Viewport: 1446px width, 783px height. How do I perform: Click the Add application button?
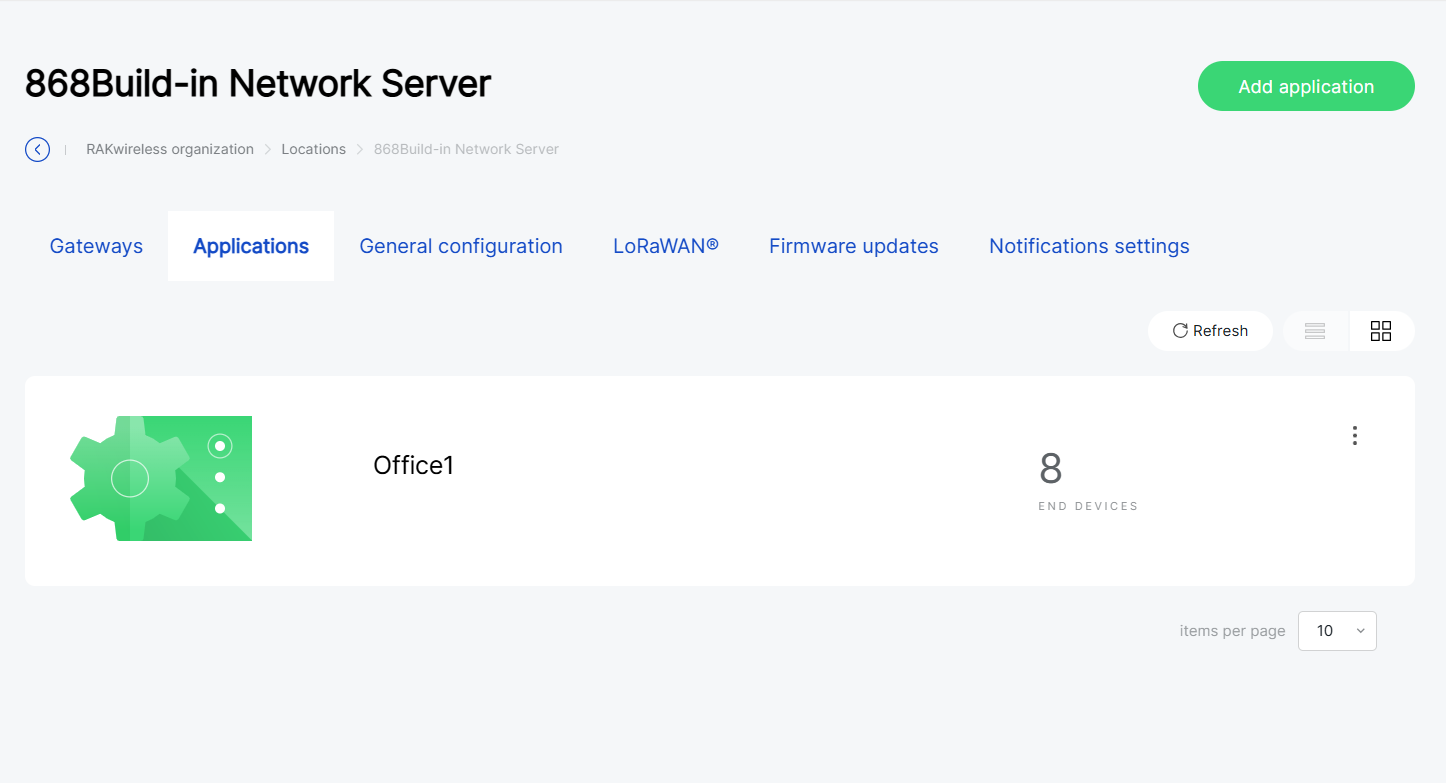(x=1306, y=86)
